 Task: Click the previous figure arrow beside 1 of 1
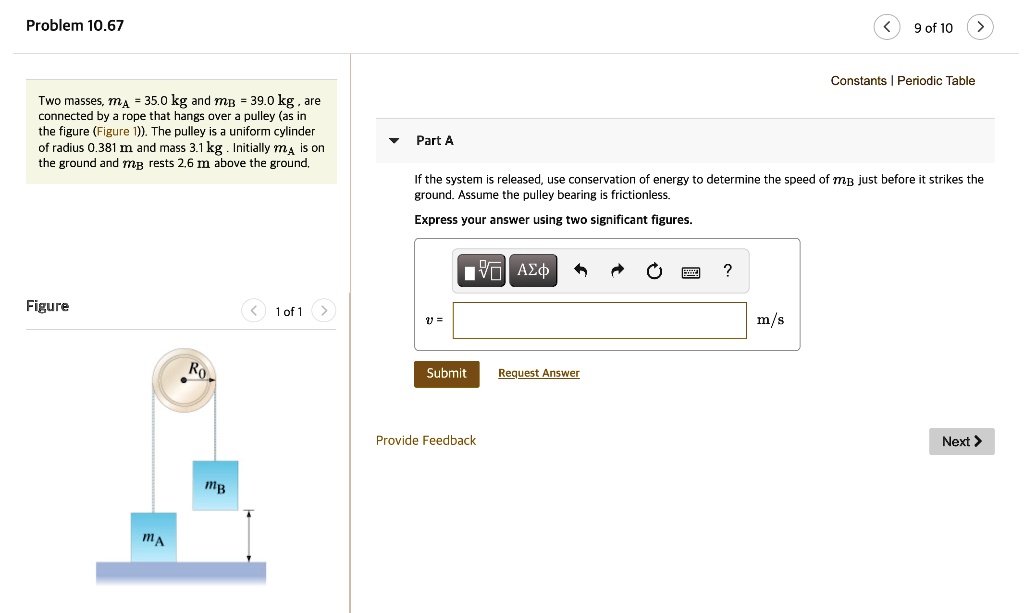253,311
